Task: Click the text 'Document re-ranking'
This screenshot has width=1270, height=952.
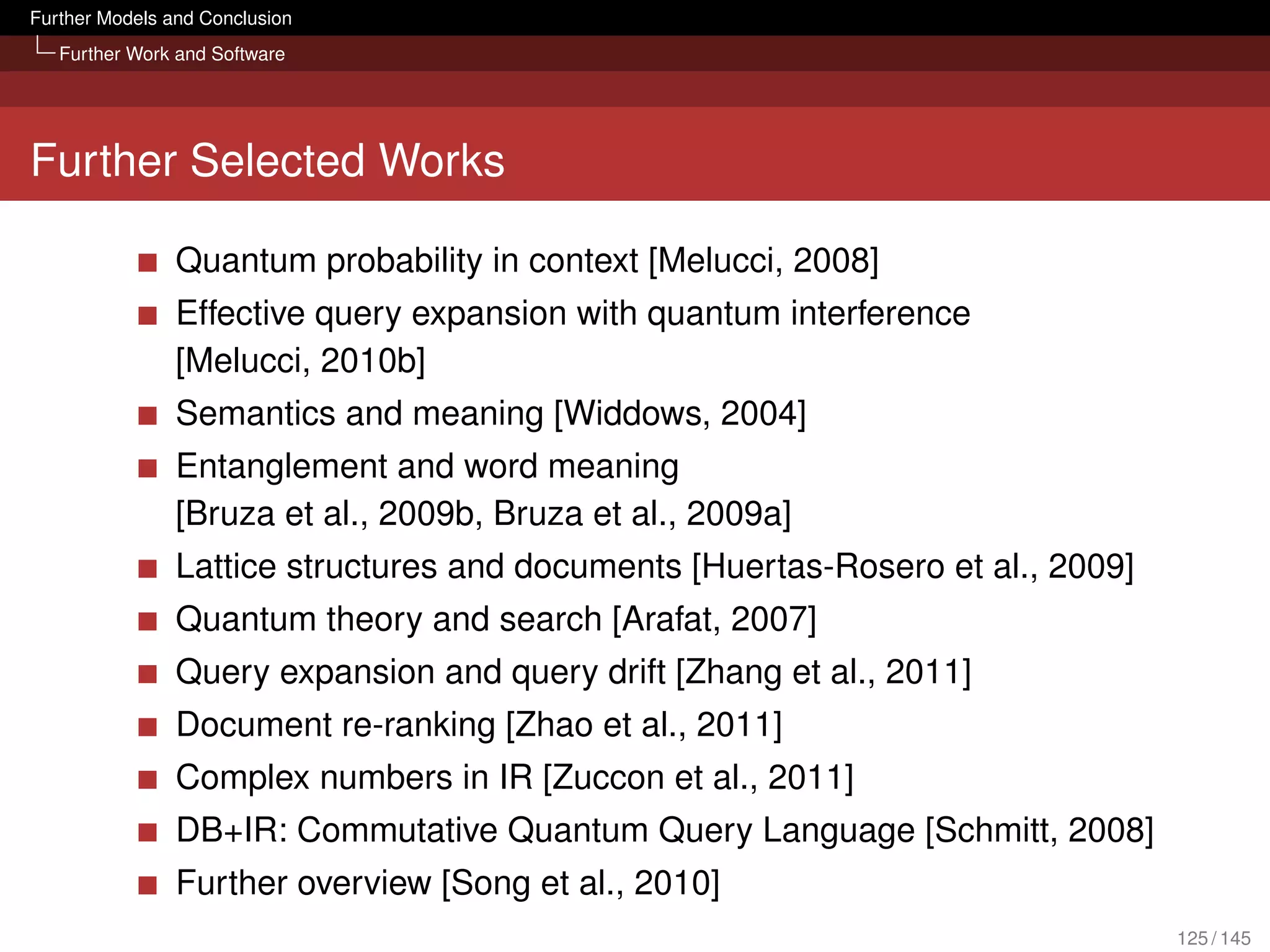Action: click(x=335, y=725)
